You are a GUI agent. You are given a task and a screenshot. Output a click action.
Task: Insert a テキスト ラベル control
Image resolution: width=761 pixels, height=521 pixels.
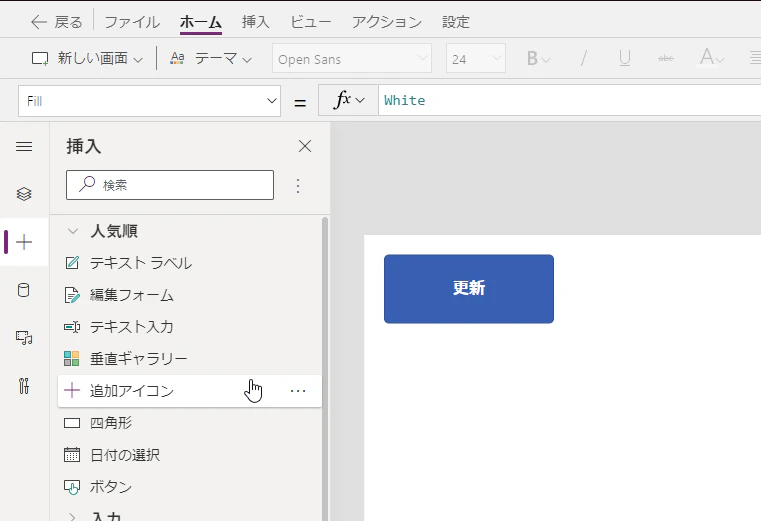(x=190, y=263)
